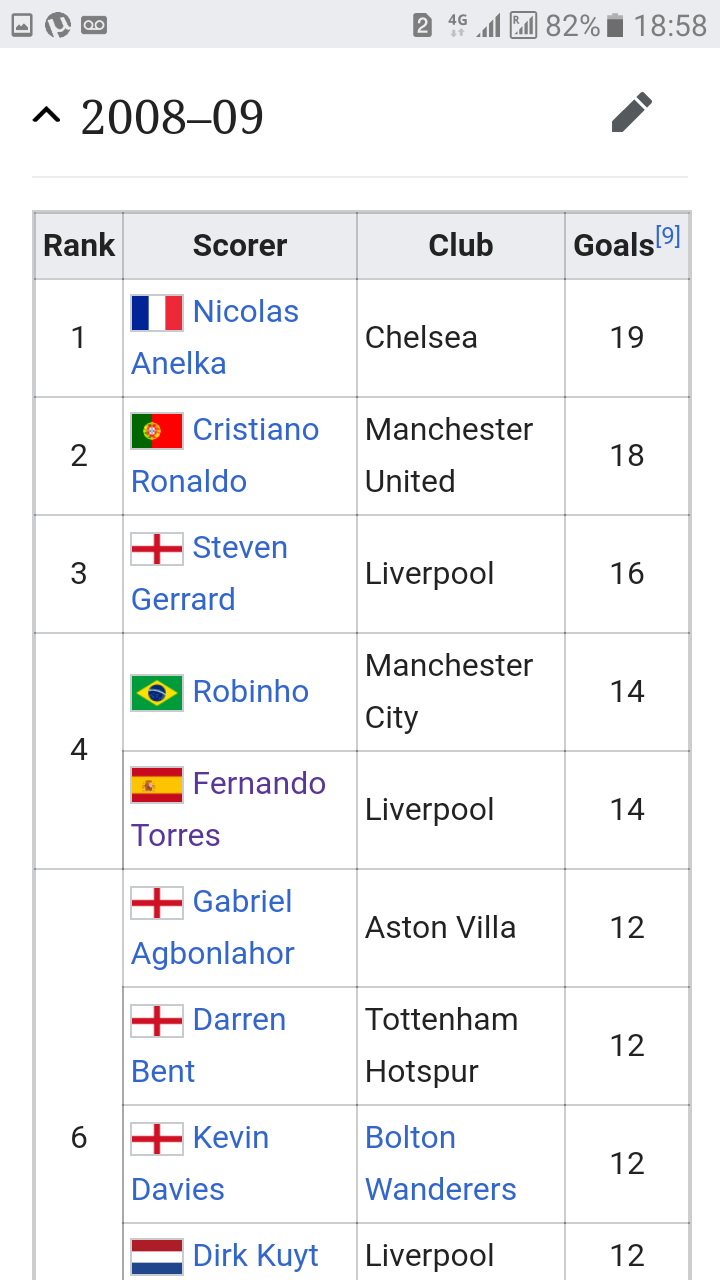The width and height of the screenshot is (720, 1280).
Task: Follow the Robinho link
Action: point(250,692)
